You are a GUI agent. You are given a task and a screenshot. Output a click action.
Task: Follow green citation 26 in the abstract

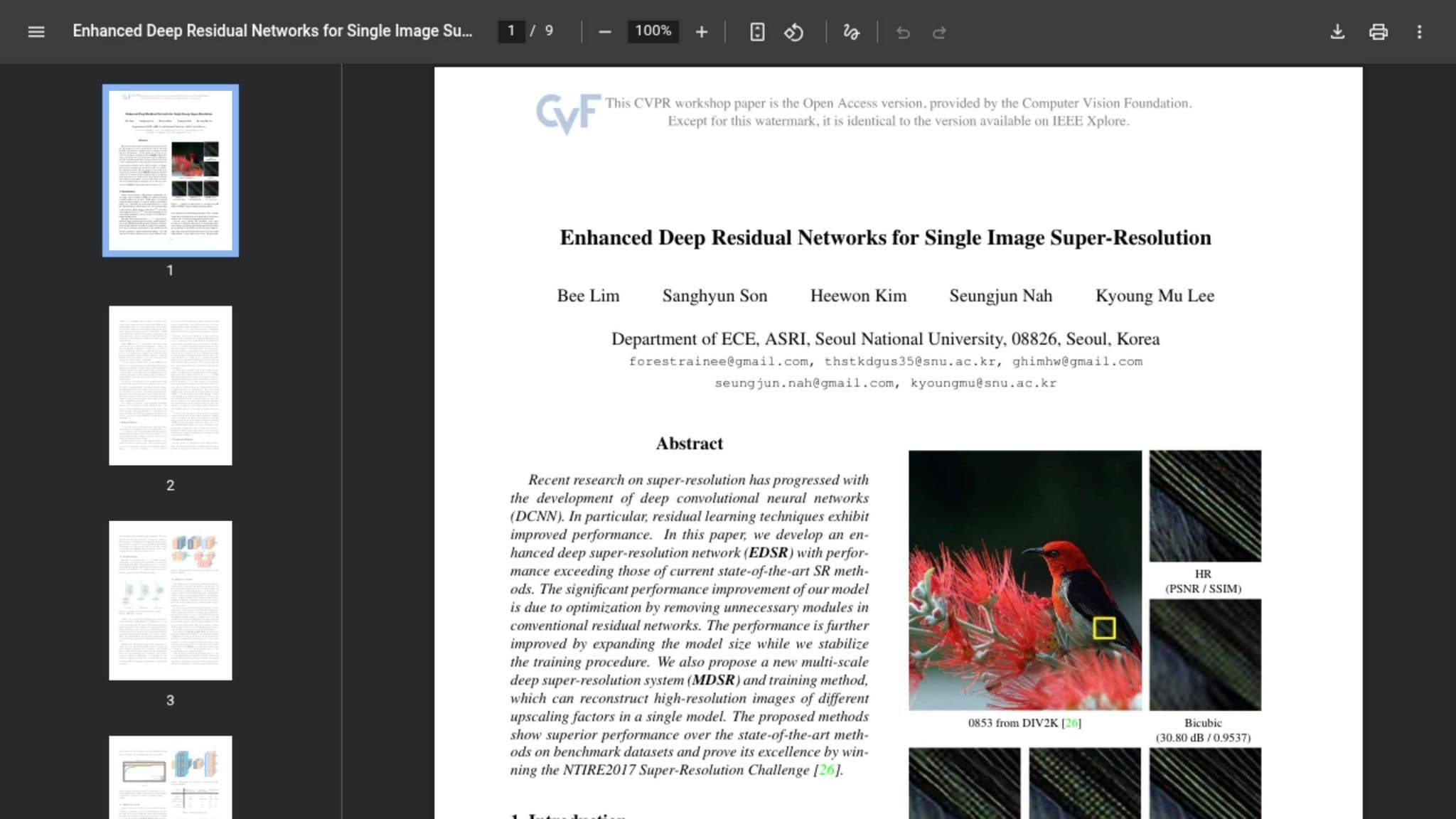[825, 770]
